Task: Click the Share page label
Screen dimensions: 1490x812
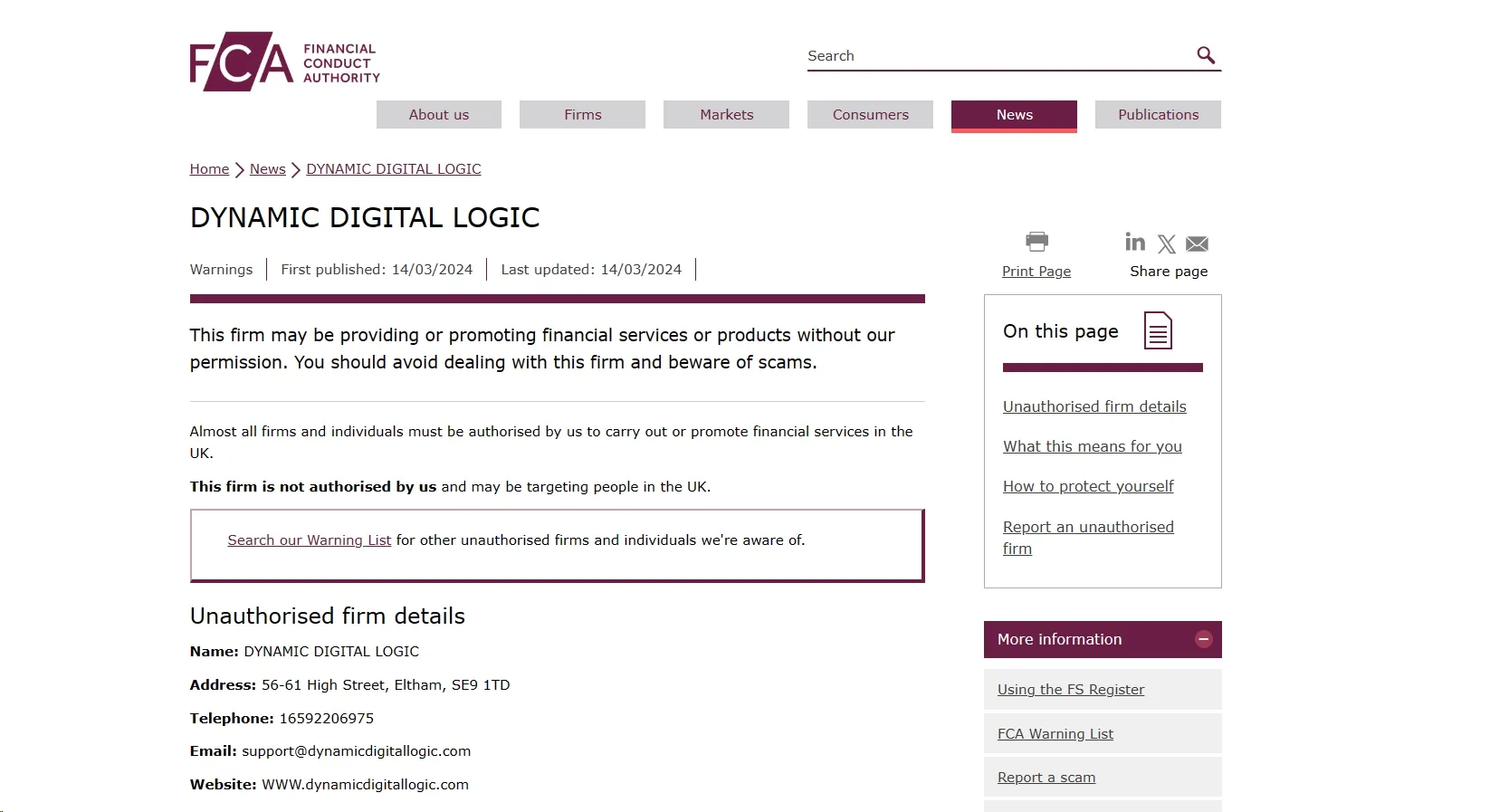Action: coord(1169,272)
